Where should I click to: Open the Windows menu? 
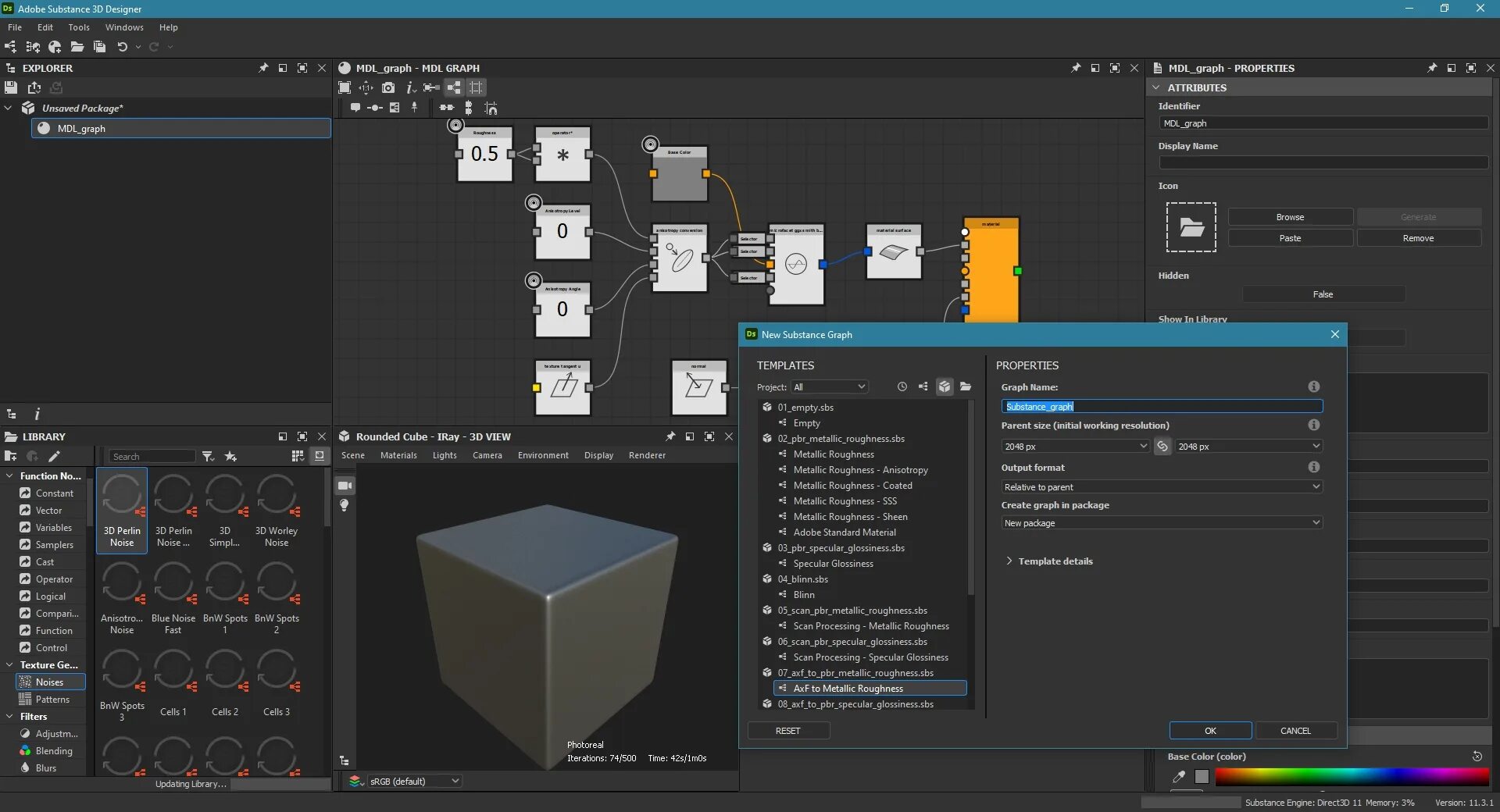click(124, 27)
